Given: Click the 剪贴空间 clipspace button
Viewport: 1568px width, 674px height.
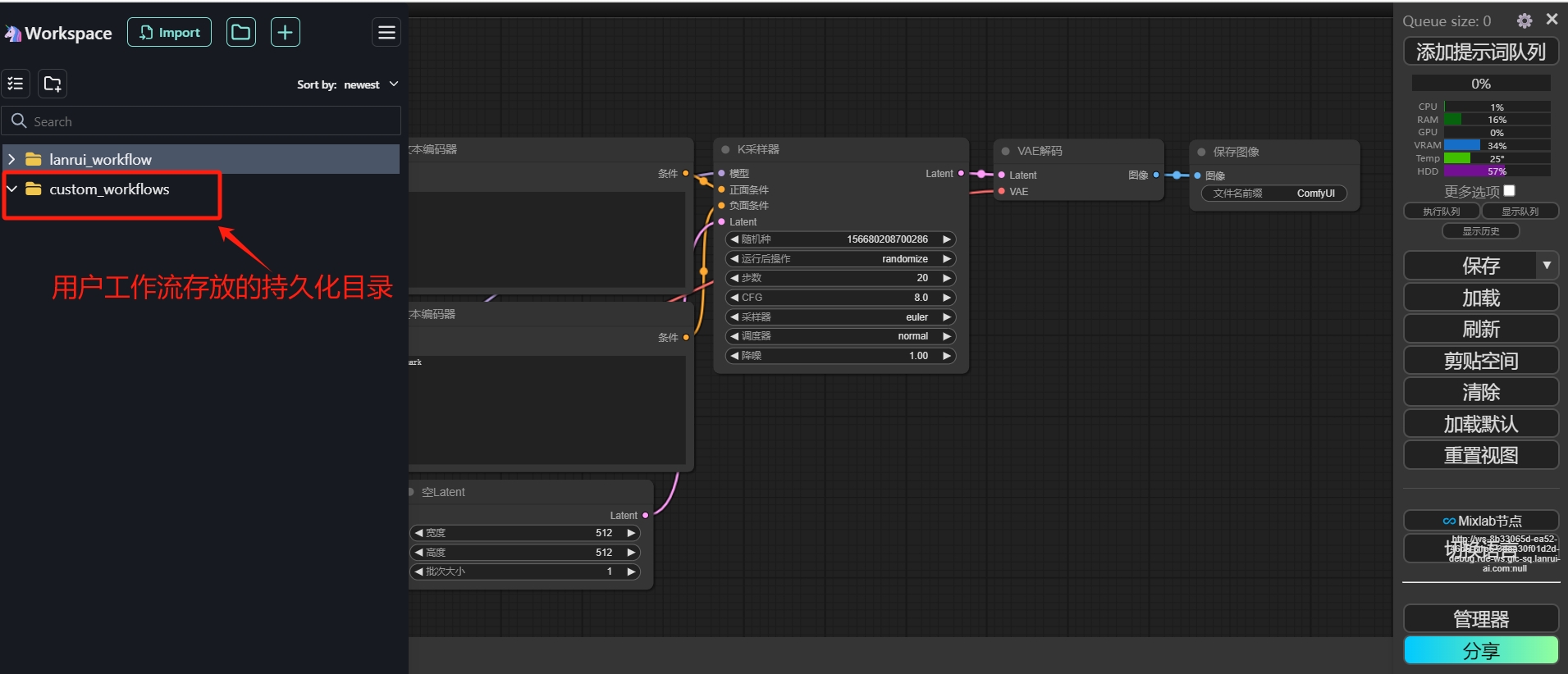Looking at the screenshot, I should click(1481, 361).
